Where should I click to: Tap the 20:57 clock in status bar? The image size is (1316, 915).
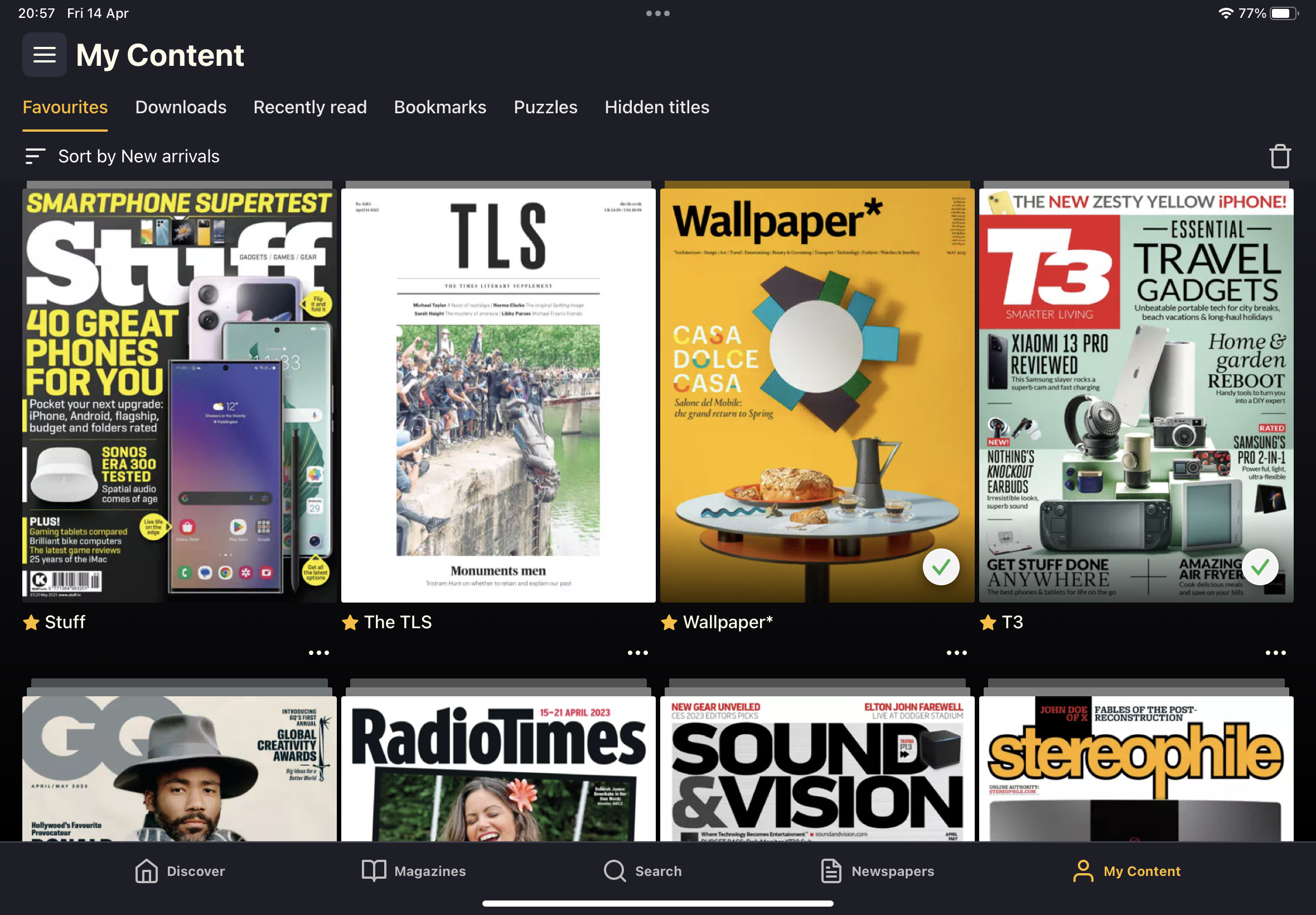point(37,13)
